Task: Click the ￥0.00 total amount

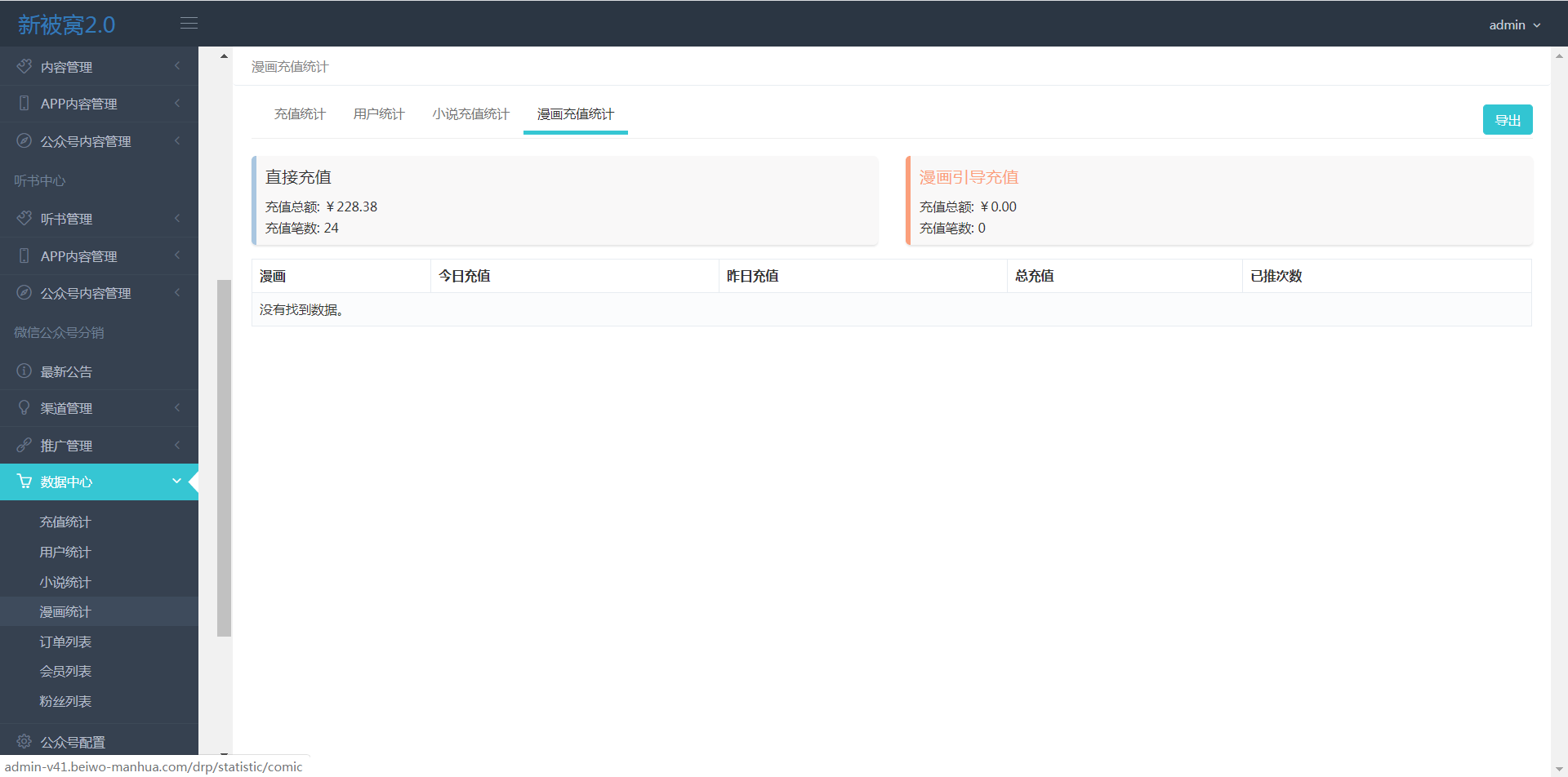Action: tap(998, 206)
